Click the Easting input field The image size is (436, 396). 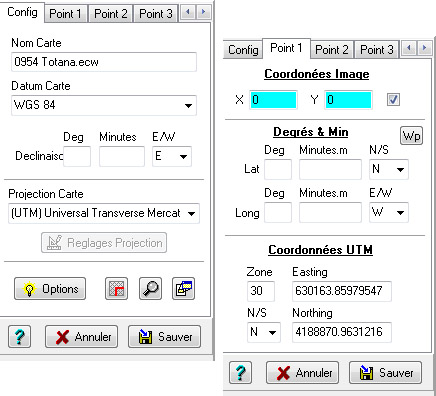coord(342,291)
